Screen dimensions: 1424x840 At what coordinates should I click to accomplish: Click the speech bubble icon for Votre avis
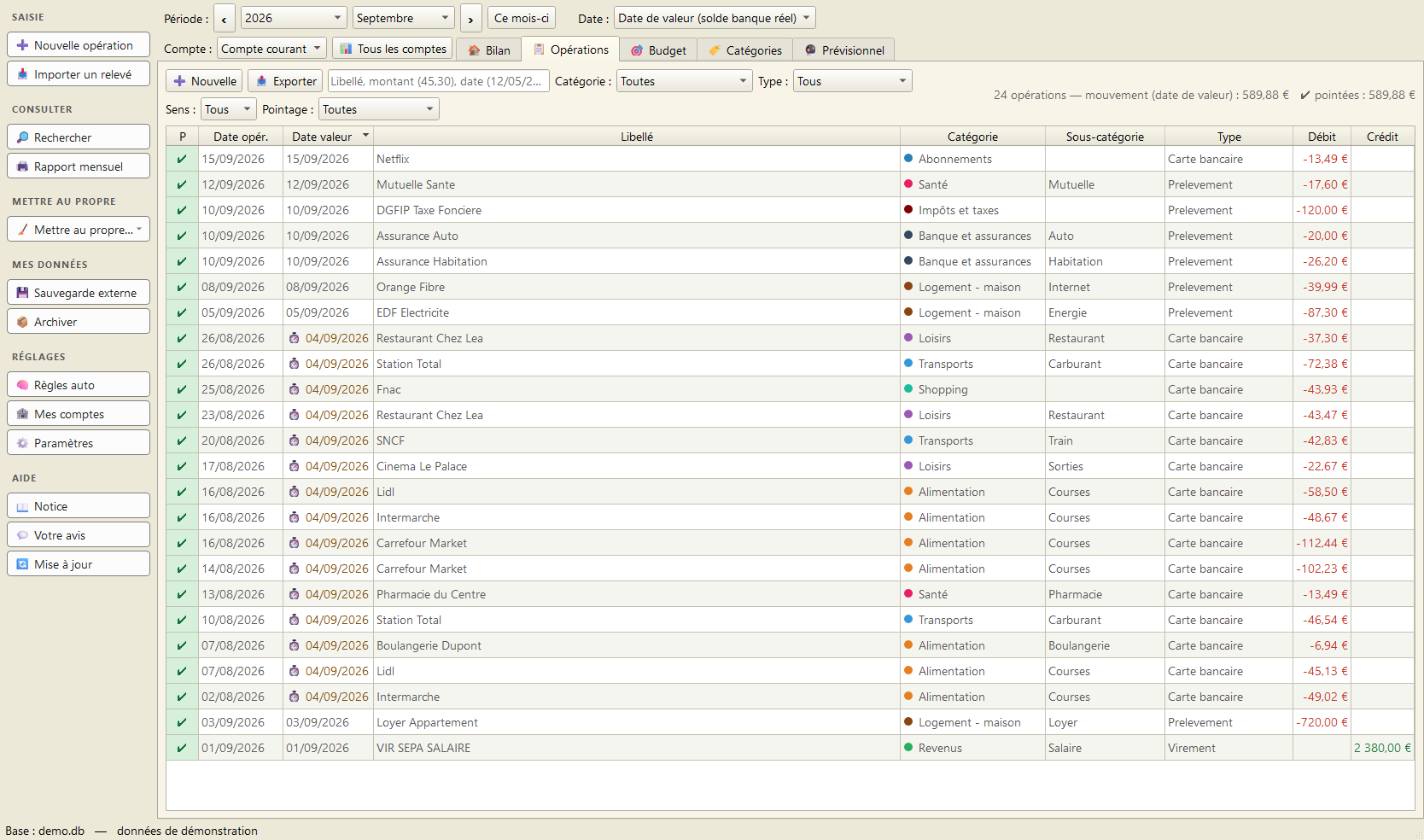[x=22, y=535]
